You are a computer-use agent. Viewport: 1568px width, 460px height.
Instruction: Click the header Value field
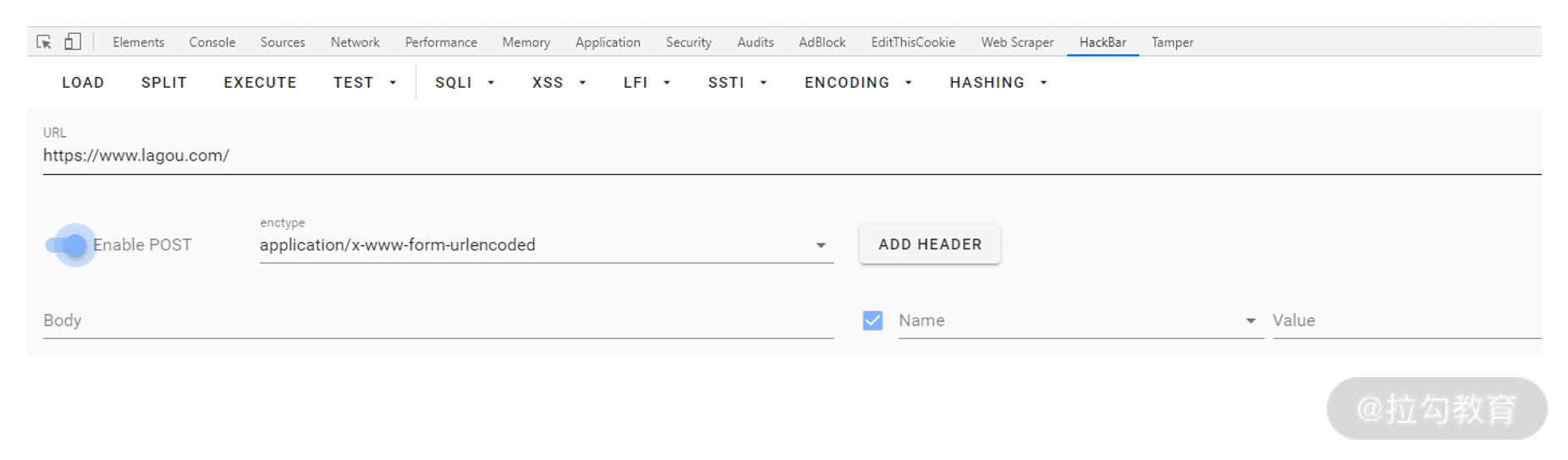click(x=1406, y=321)
